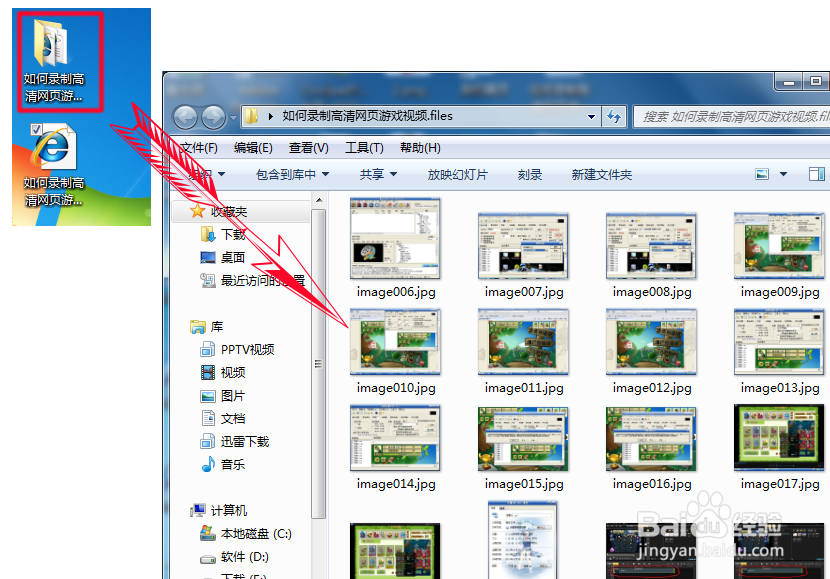The height and width of the screenshot is (579, 830).
Task: Click the 新建文件夹 (New folder) button
Action: [602, 173]
